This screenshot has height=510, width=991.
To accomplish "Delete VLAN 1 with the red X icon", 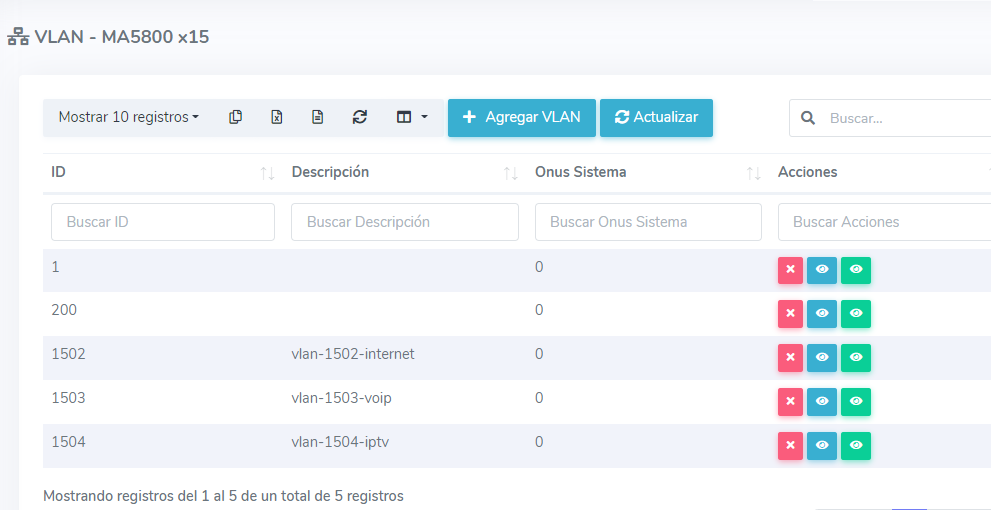I will pyautogui.click(x=790, y=270).
